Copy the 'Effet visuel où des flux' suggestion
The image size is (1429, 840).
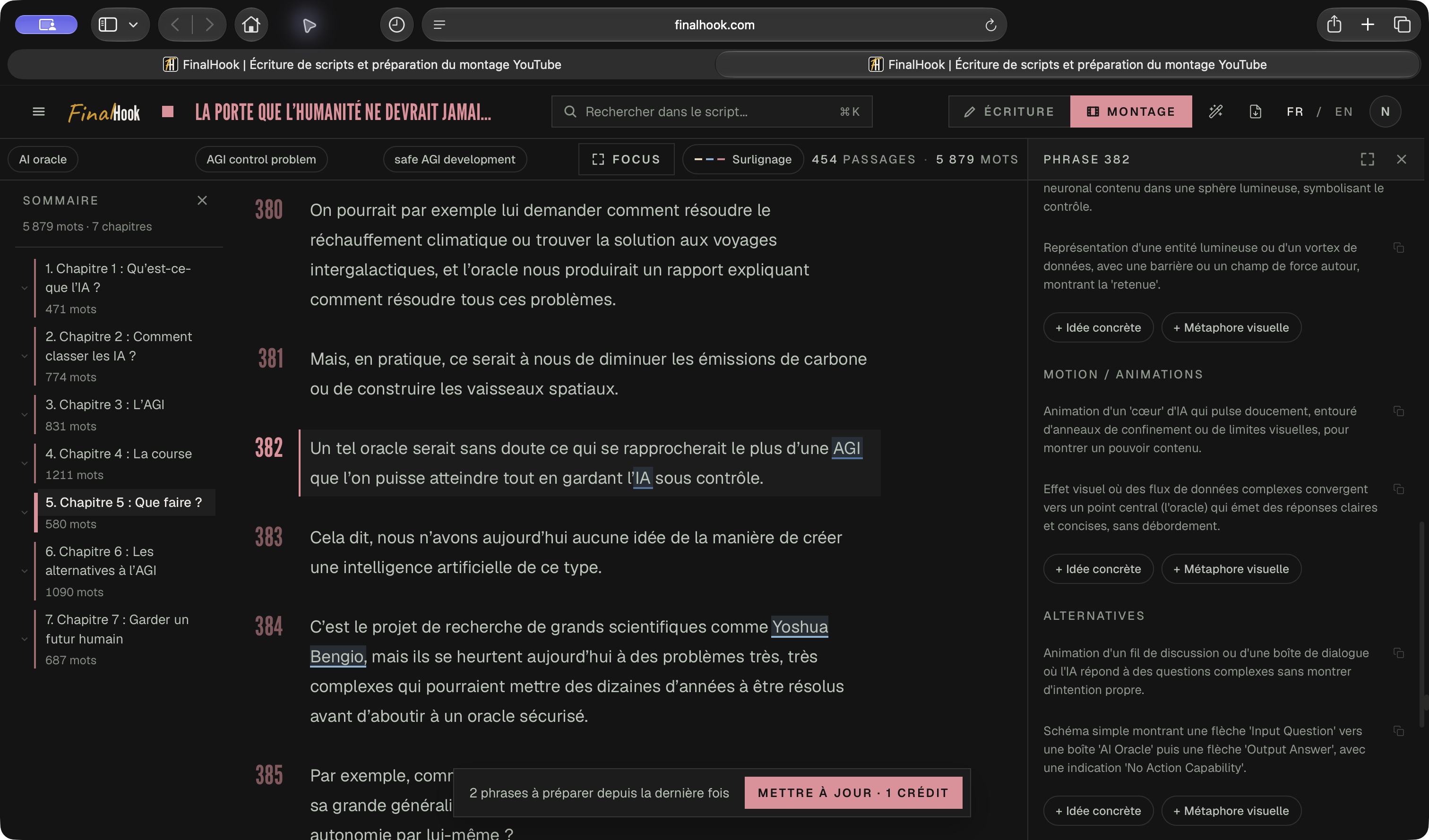click(x=1399, y=489)
